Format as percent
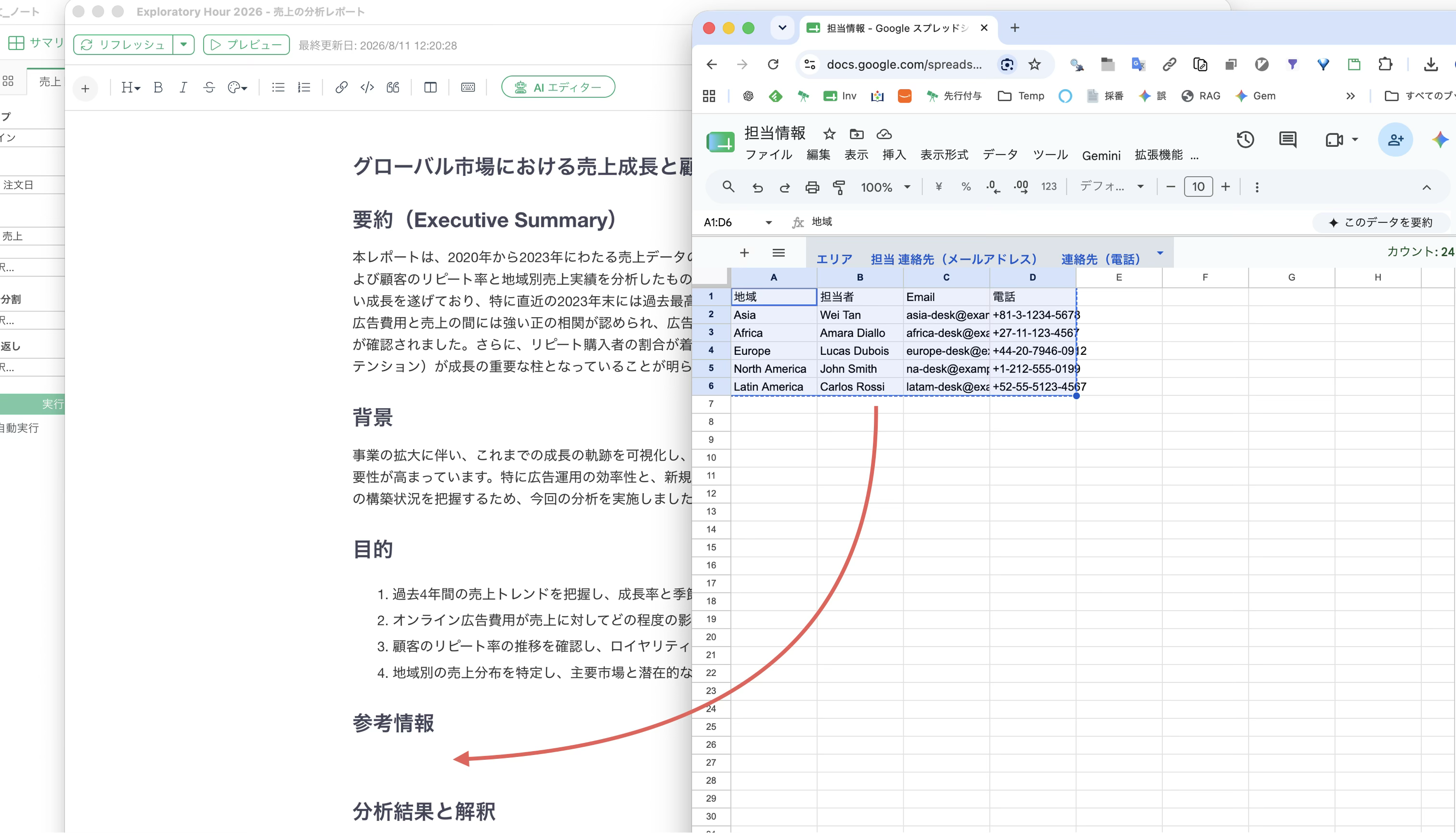 coord(966,187)
